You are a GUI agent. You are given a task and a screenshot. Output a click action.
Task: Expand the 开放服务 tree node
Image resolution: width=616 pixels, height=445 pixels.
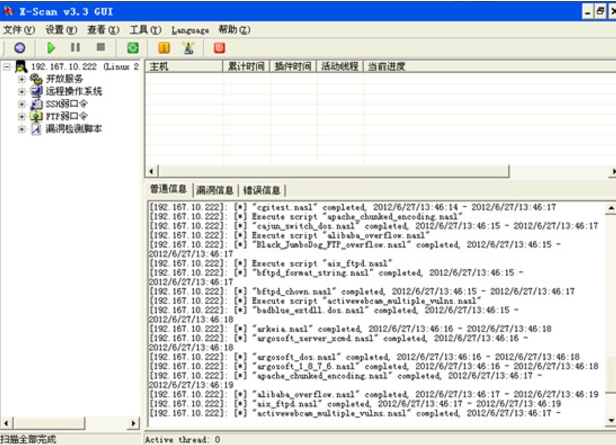[22, 79]
